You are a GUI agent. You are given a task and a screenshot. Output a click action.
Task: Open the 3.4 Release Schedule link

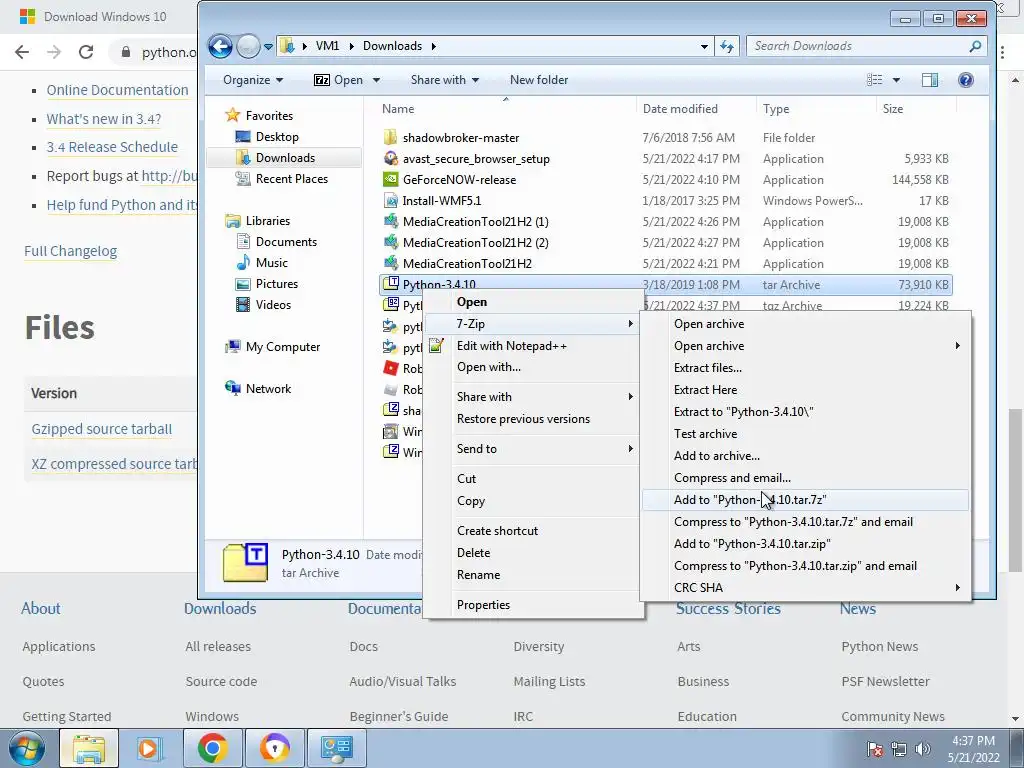(x=112, y=147)
